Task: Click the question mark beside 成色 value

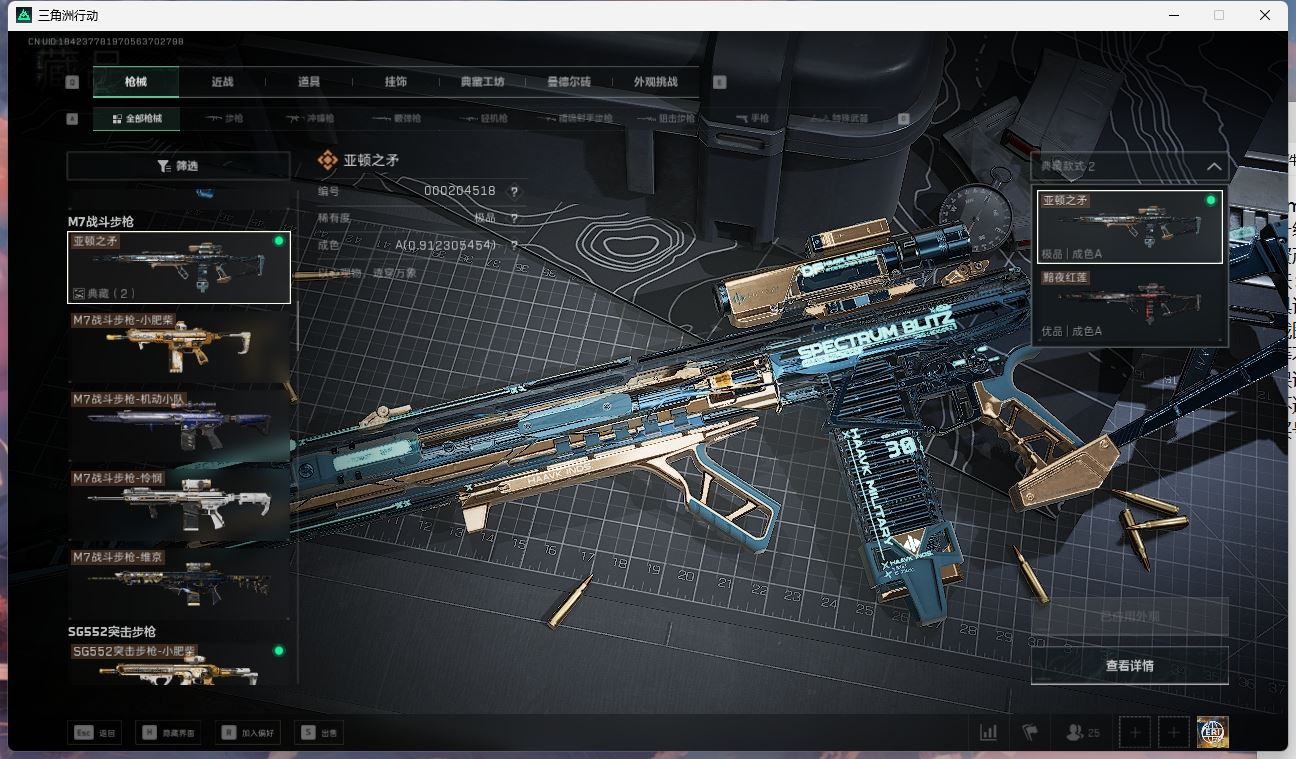Action: click(x=515, y=246)
